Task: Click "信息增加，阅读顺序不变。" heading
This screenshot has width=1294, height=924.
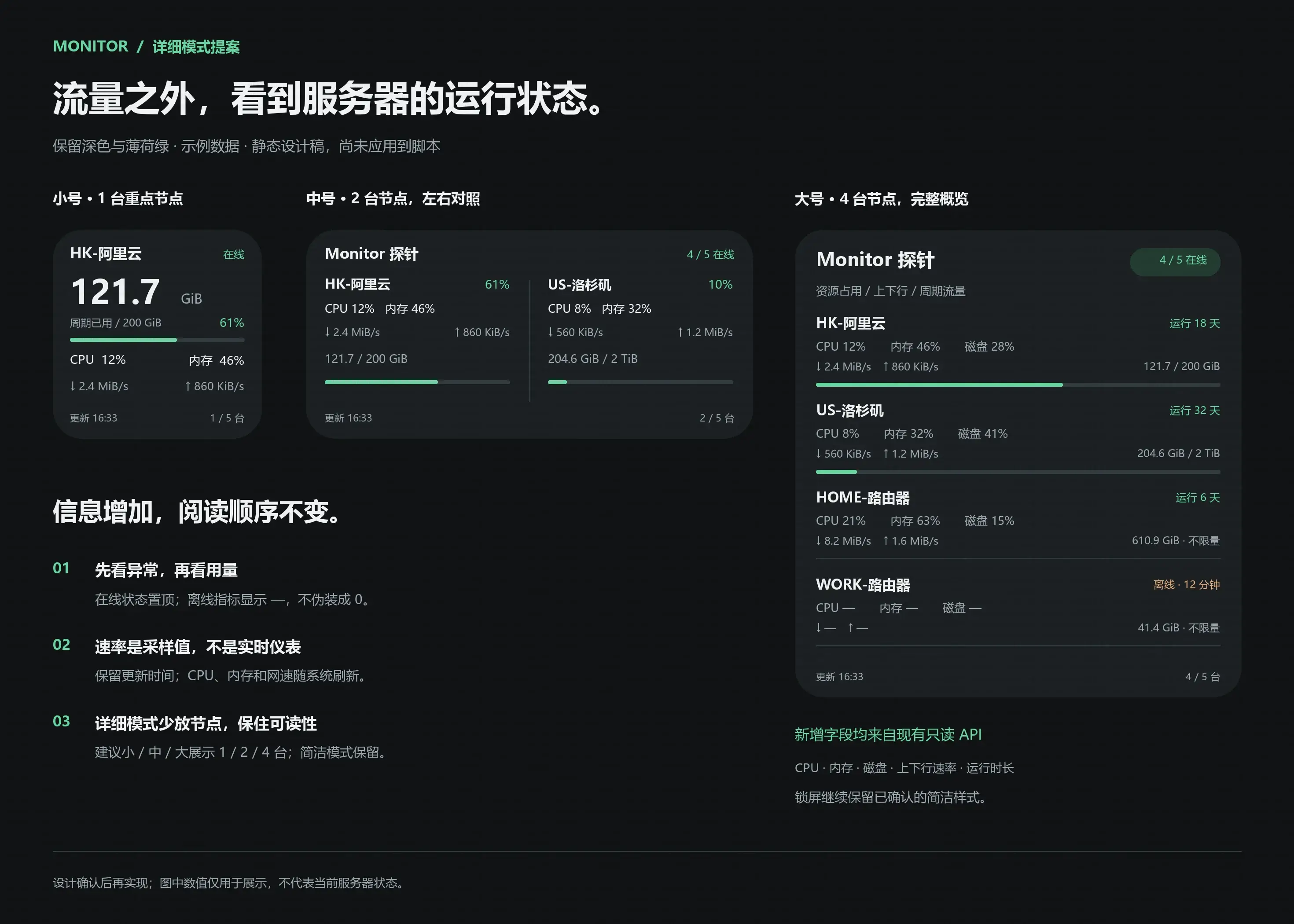Action: 199,511
